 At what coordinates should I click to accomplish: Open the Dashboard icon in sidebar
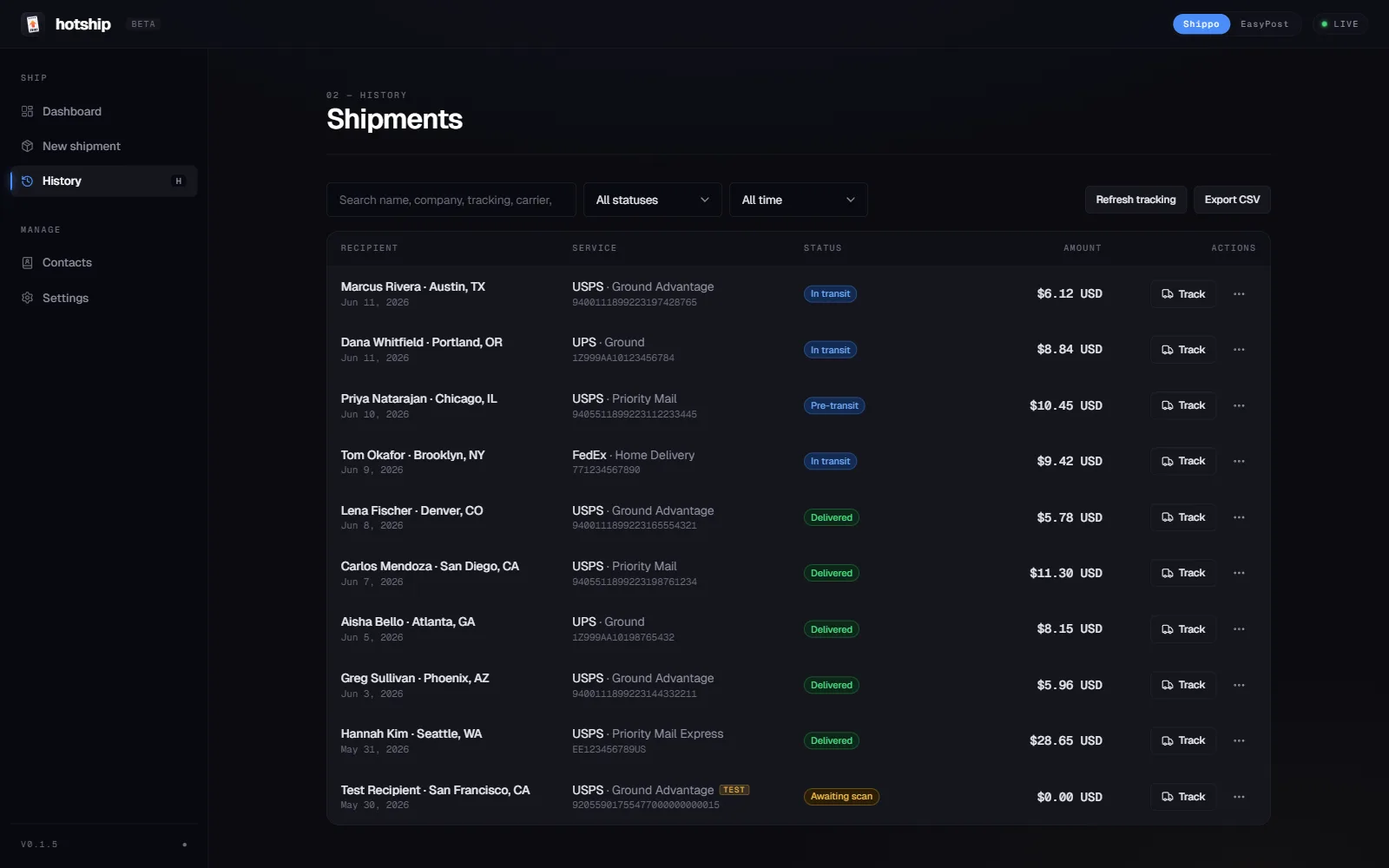click(27, 111)
